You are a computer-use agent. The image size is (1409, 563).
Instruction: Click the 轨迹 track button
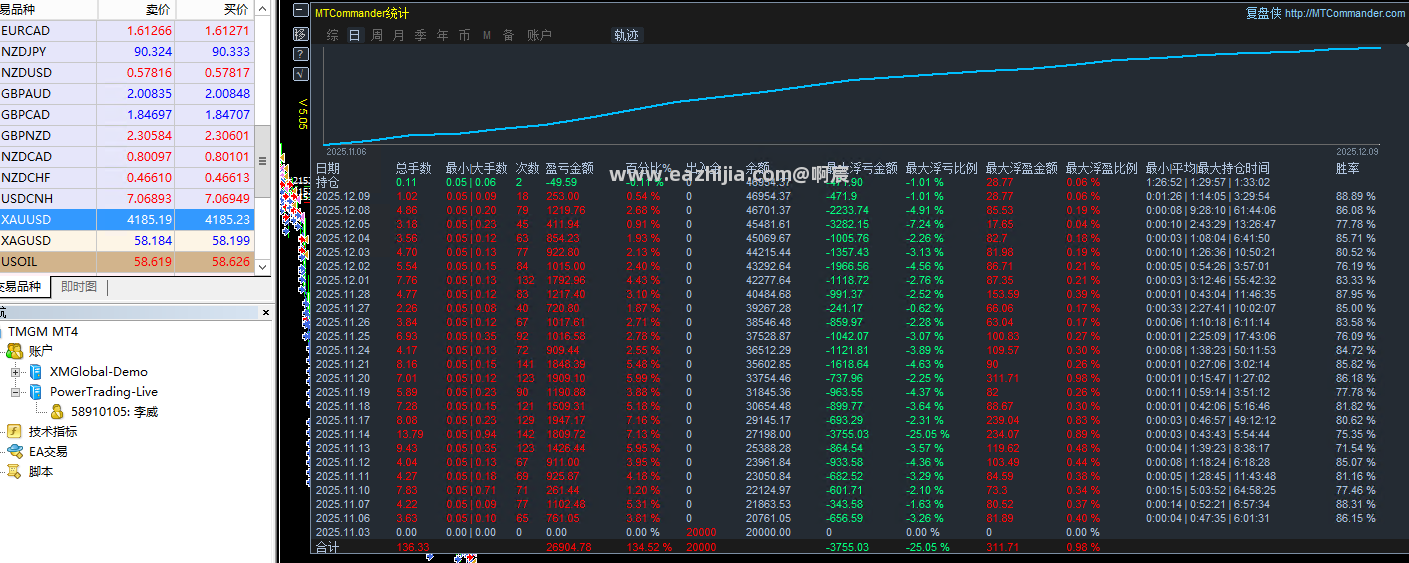(x=626, y=35)
